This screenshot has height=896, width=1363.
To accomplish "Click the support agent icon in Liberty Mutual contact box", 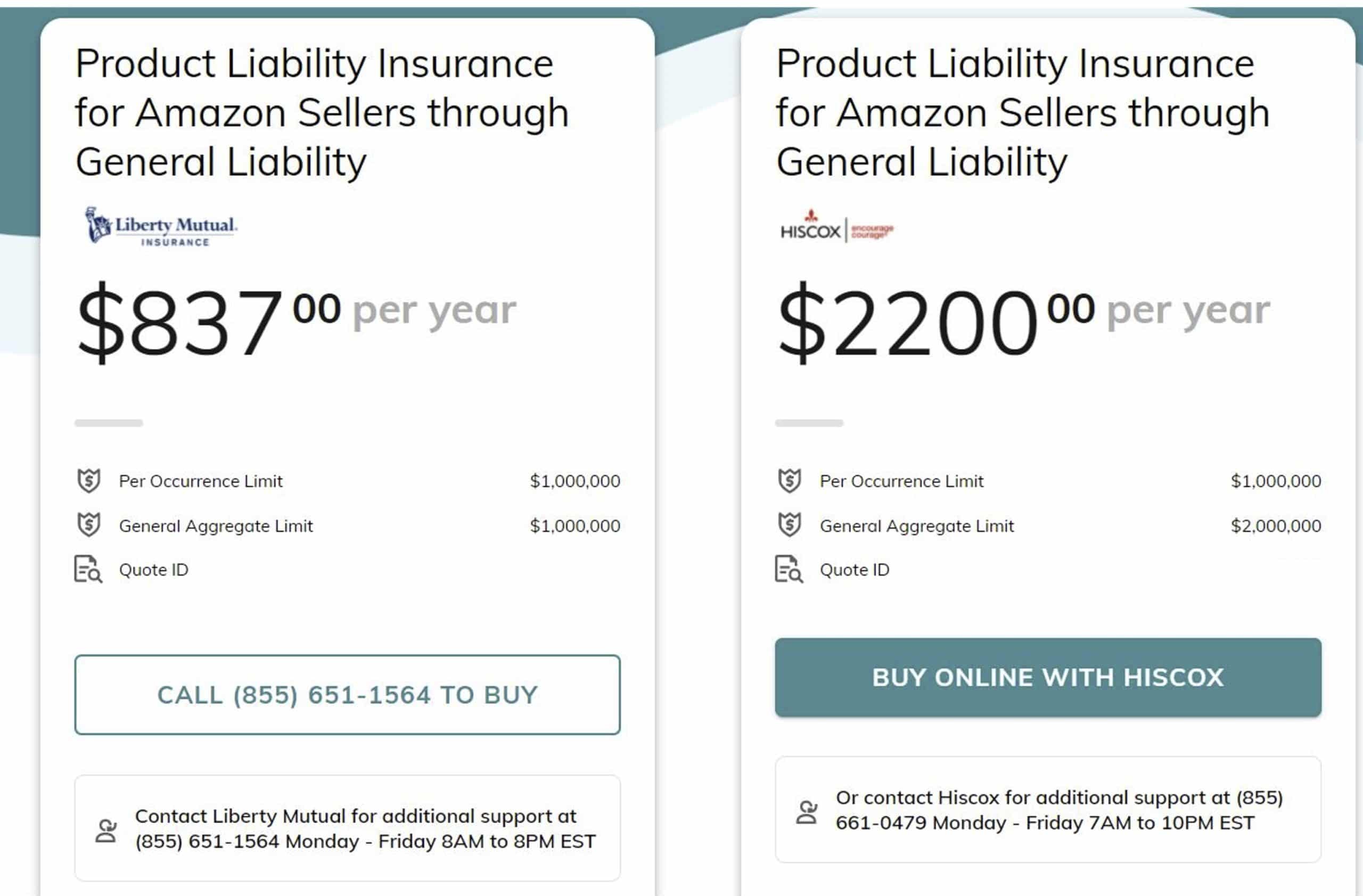I will 106,830.
